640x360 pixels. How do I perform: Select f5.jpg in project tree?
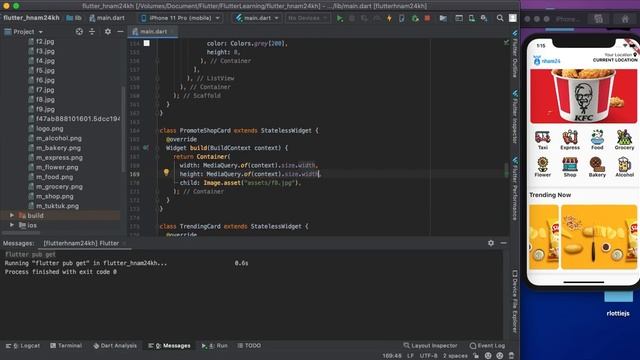[x=45, y=71]
